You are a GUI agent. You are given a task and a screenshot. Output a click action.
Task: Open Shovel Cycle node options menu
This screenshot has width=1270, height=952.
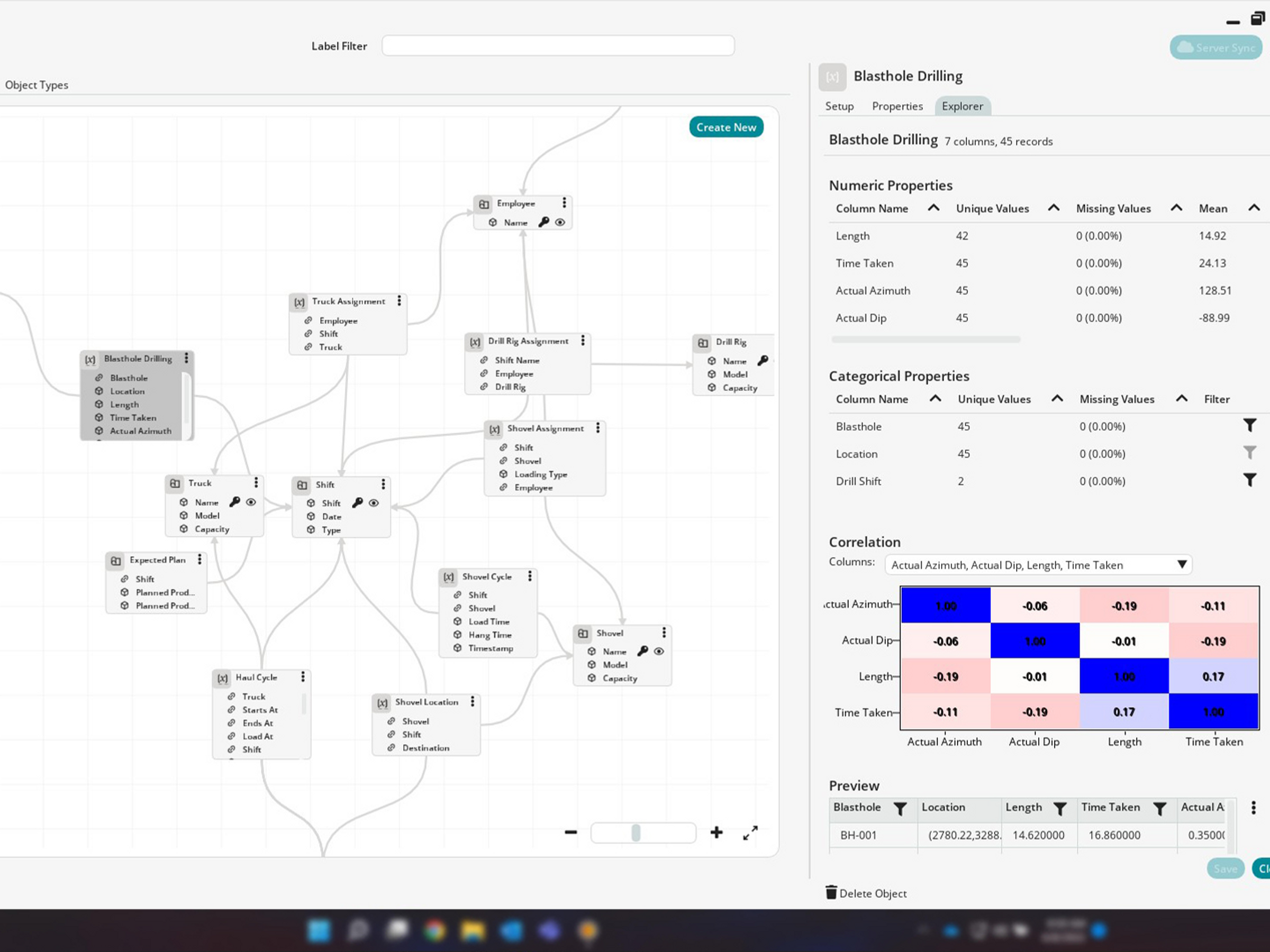[529, 576]
